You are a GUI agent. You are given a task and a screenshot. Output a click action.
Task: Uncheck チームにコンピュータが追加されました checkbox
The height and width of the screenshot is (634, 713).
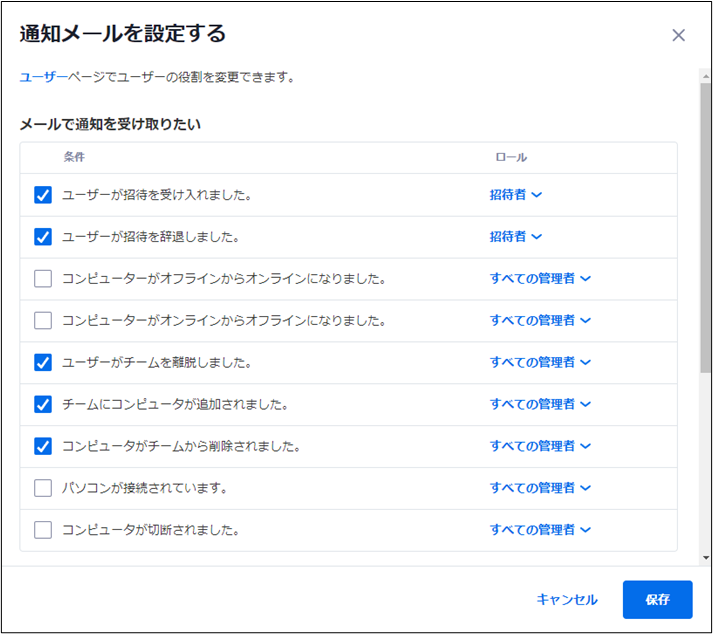point(43,404)
